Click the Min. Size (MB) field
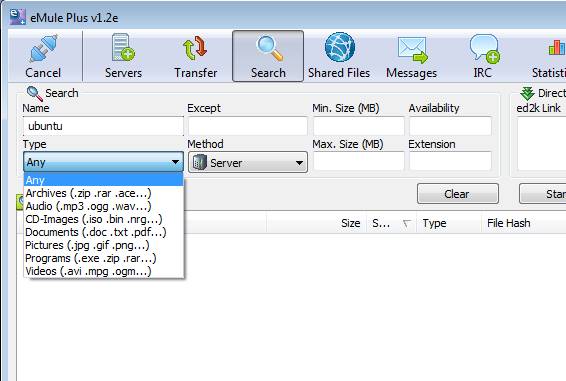Viewport: 566px width, 381px height. click(359, 126)
